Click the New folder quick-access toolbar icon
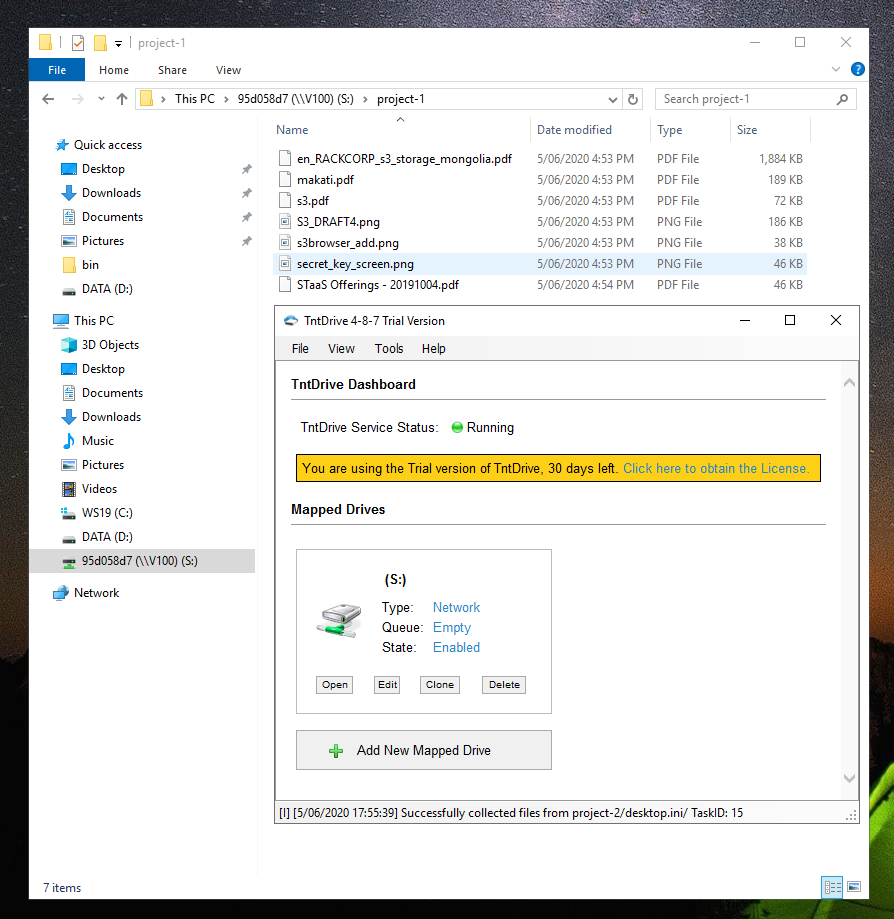The width and height of the screenshot is (894, 919). [100, 43]
